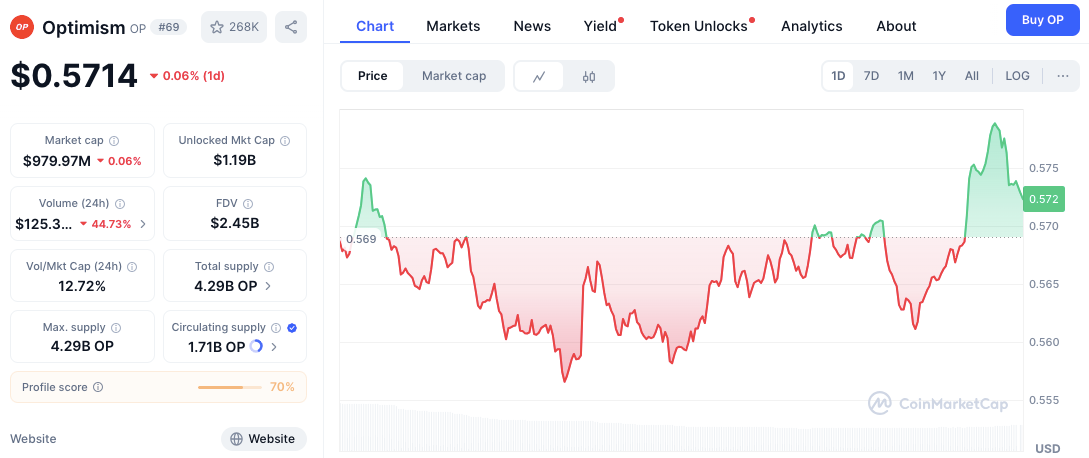Toggle chart to Market cap view

click(x=454, y=76)
